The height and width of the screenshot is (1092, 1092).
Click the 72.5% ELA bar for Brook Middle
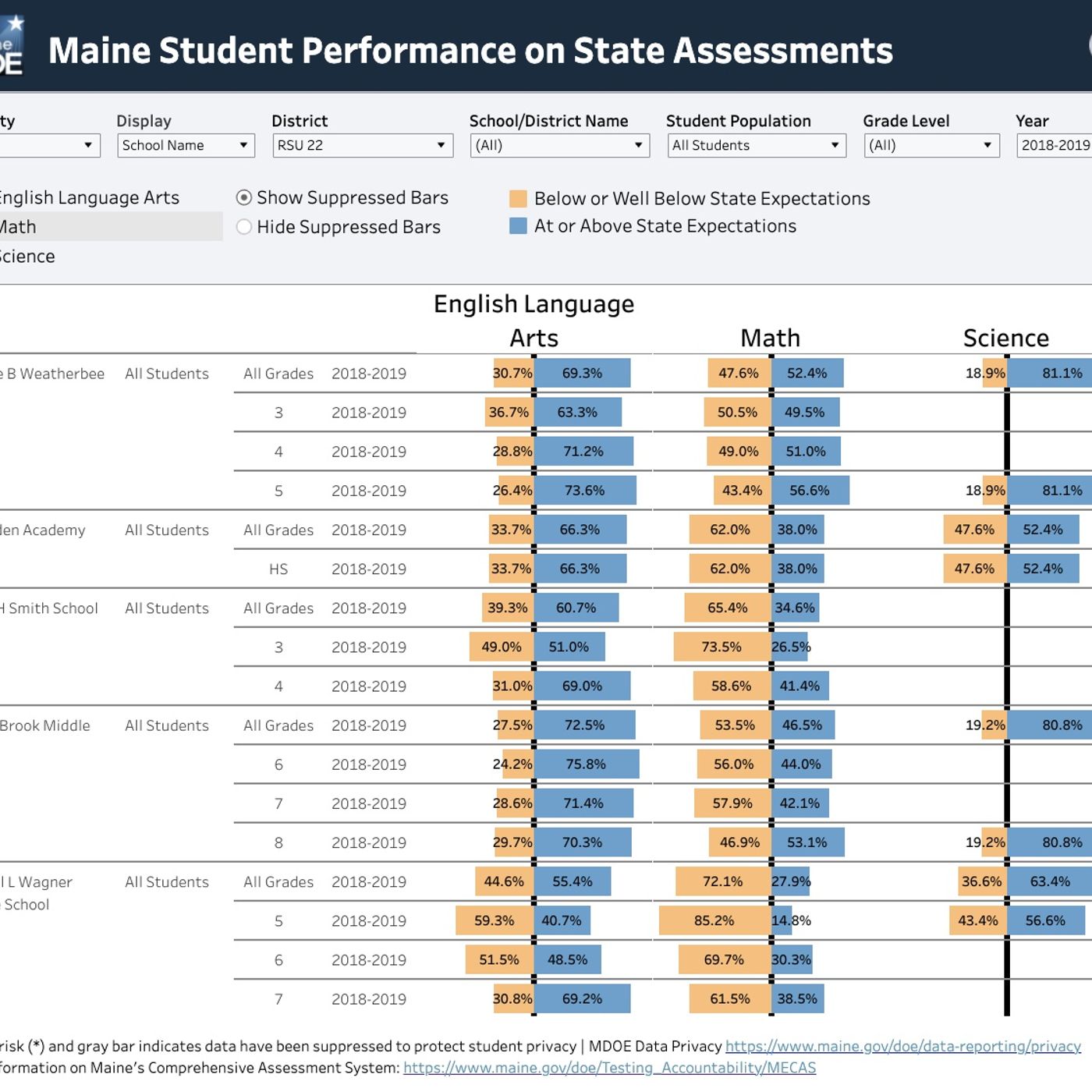pos(585,725)
